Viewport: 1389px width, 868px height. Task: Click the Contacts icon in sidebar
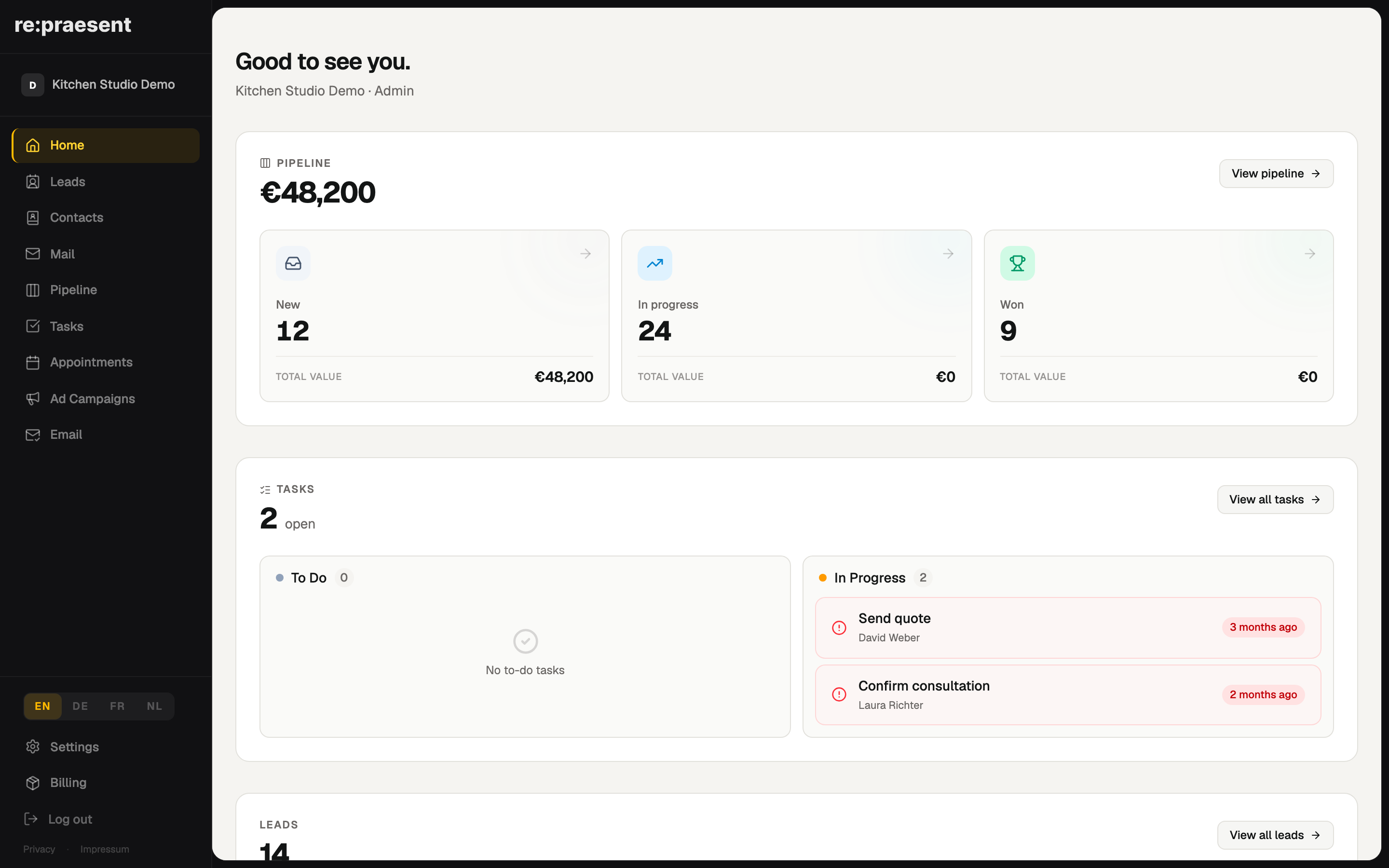pos(33,217)
